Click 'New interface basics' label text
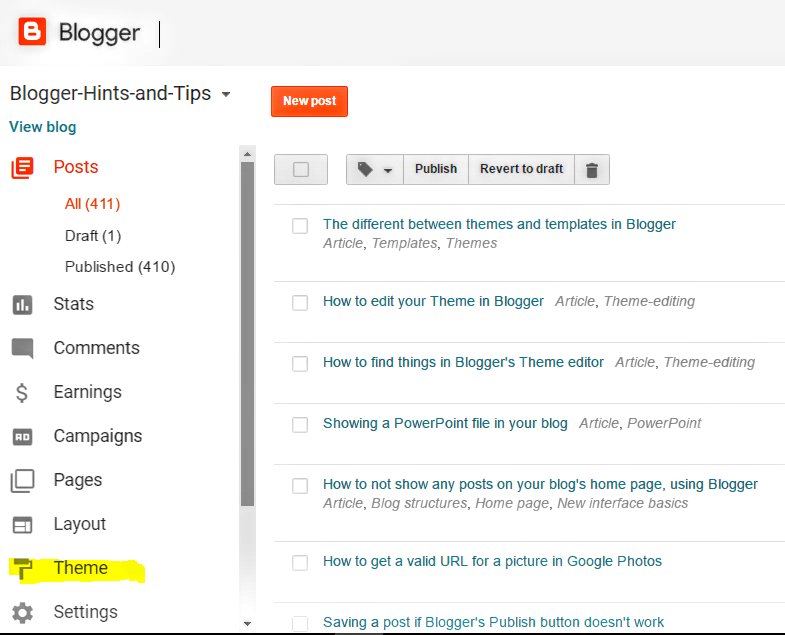The width and height of the screenshot is (785, 635). click(x=623, y=503)
